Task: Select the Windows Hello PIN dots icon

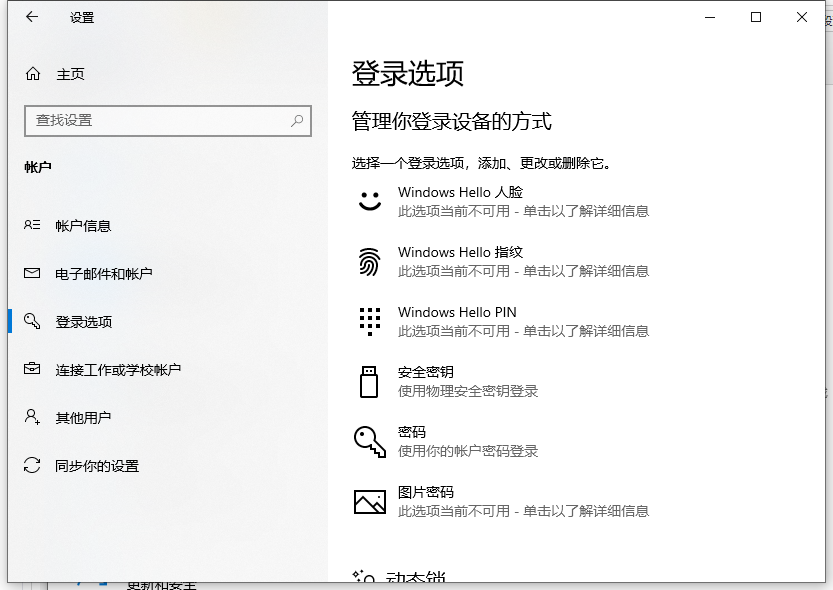Action: [369, 321]
